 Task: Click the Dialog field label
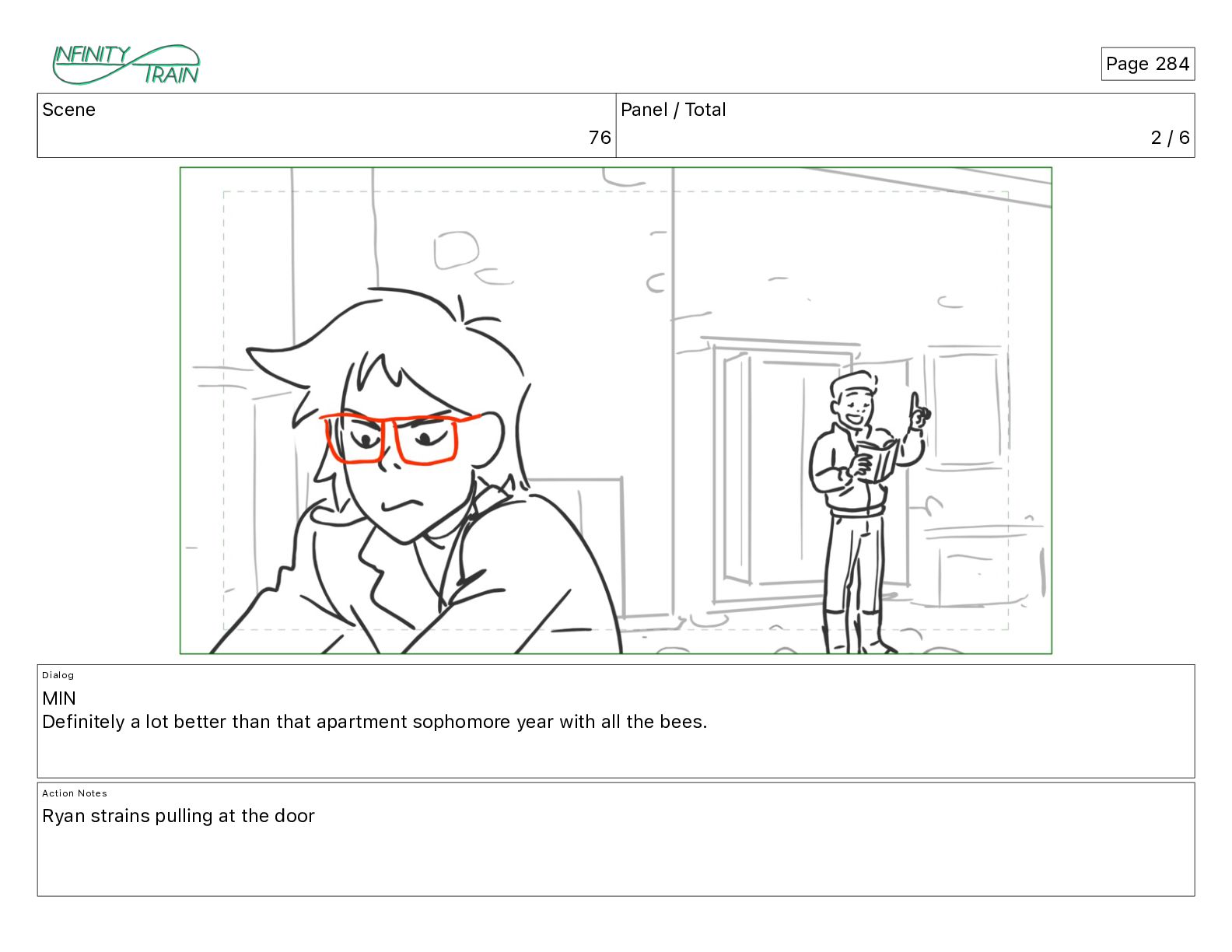(x=58, y=675)
